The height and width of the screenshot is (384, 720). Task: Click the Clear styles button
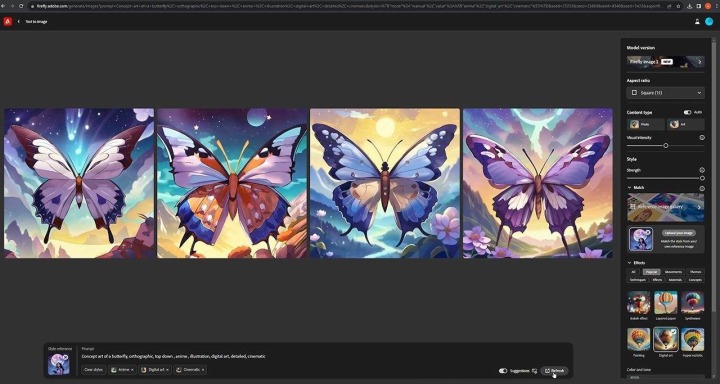[94, 370]
